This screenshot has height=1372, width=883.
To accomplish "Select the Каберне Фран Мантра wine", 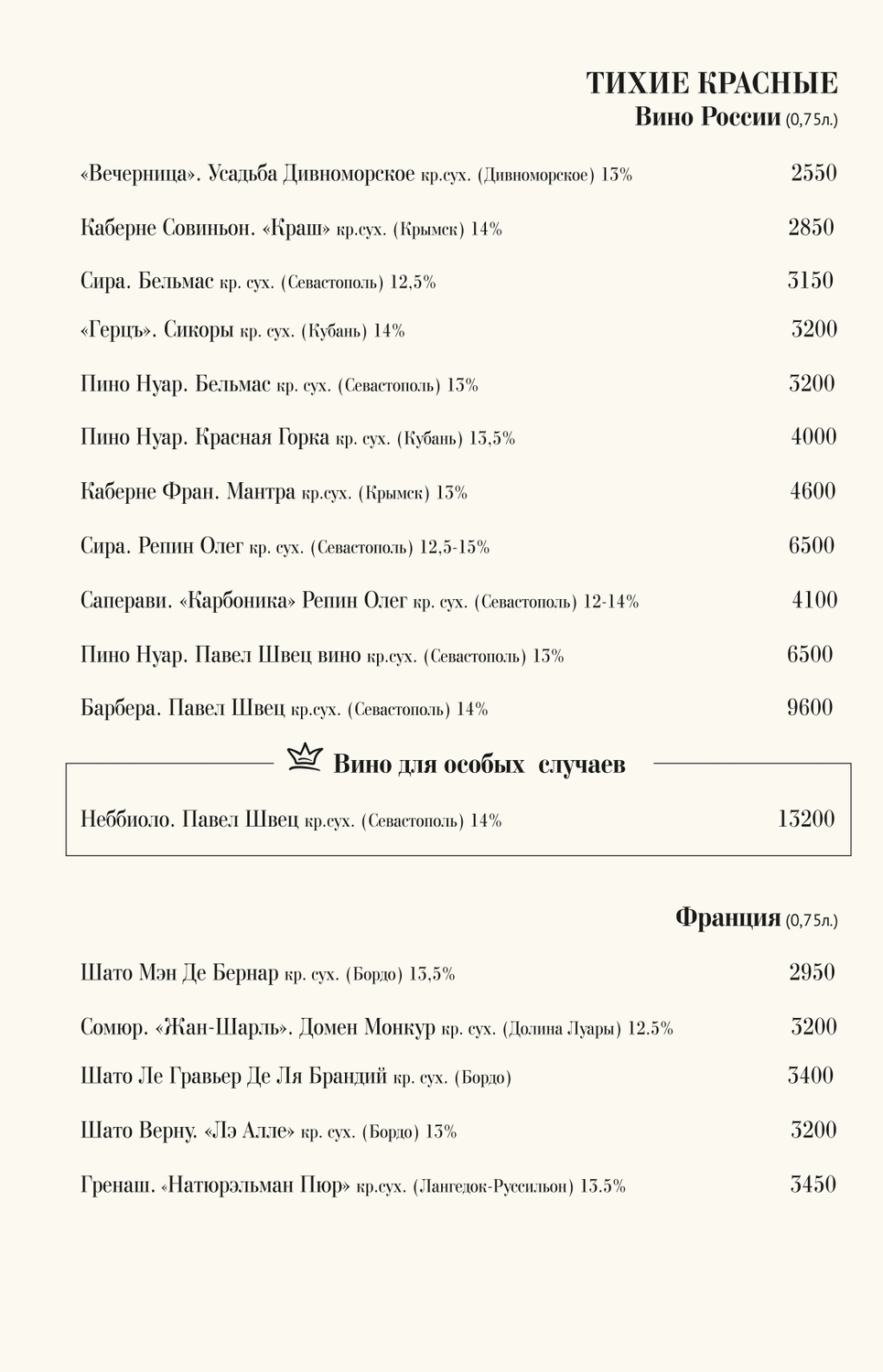I will point(274,492).
